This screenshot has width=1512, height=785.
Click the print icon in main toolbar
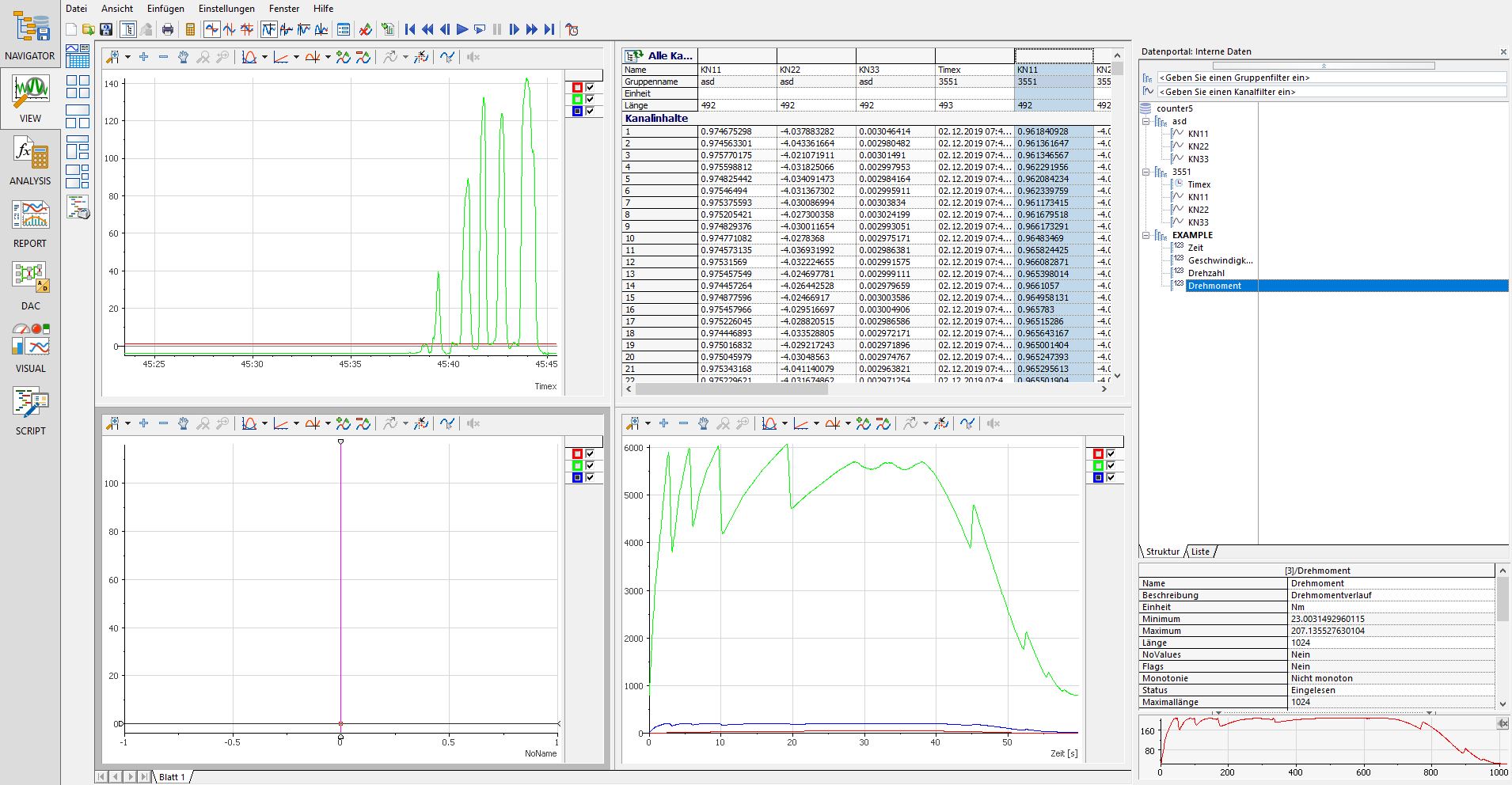click(167, 30)
